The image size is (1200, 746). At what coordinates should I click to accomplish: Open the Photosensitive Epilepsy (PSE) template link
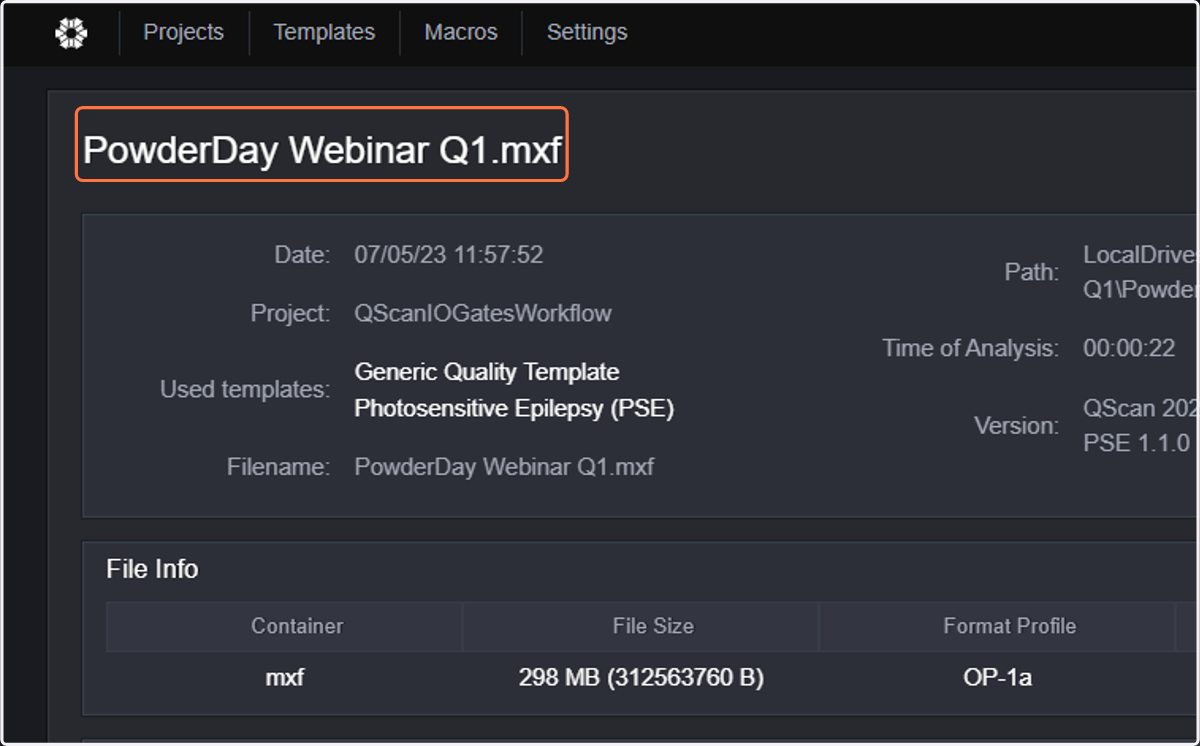514,409
